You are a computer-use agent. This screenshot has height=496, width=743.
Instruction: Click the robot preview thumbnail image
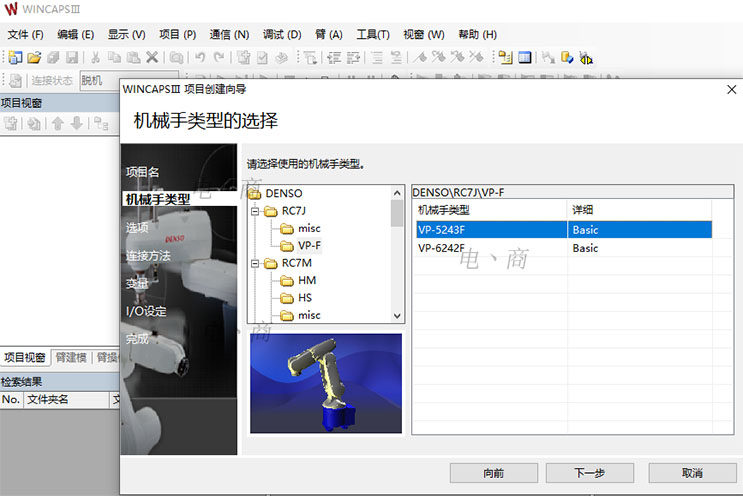[x=326, y=383]
